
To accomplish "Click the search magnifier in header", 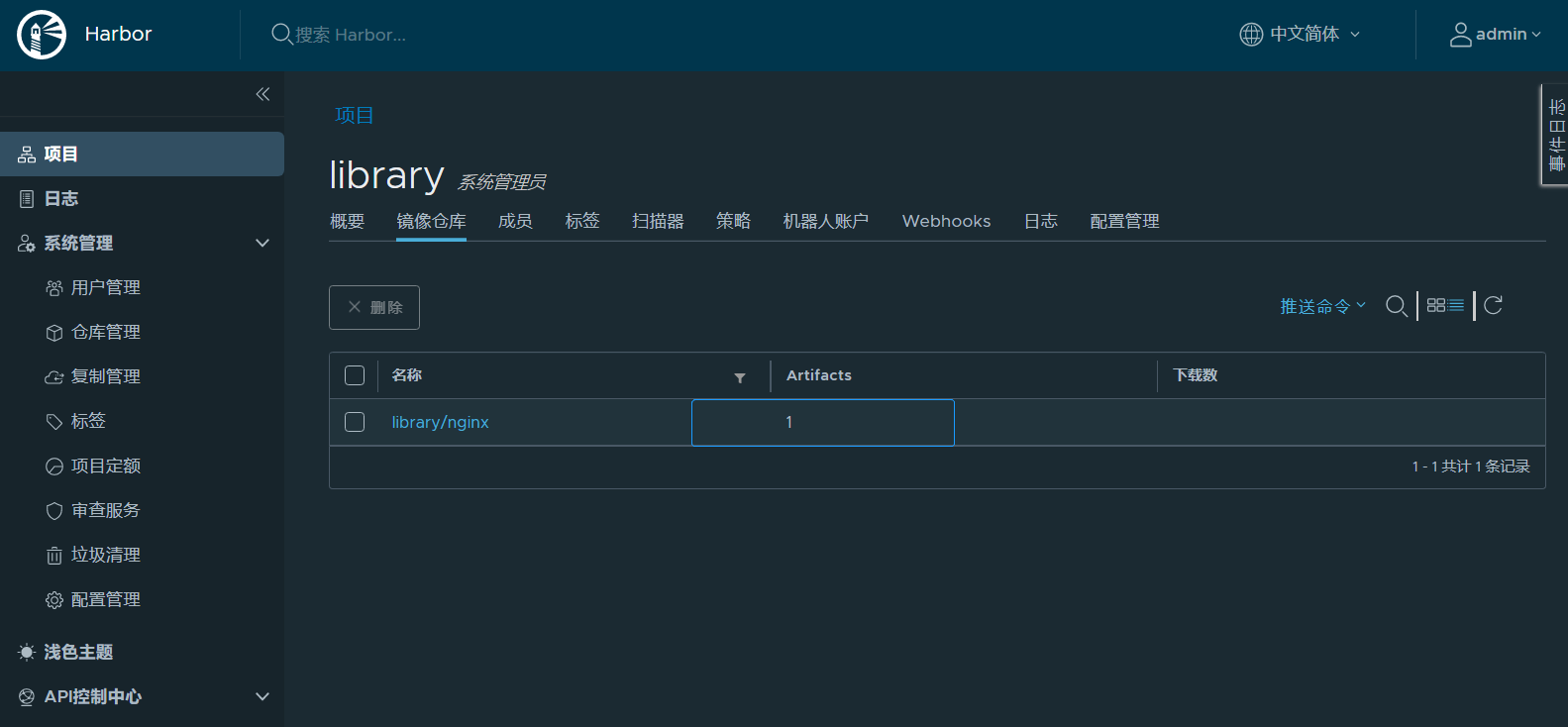I will [x=281, y=35].
